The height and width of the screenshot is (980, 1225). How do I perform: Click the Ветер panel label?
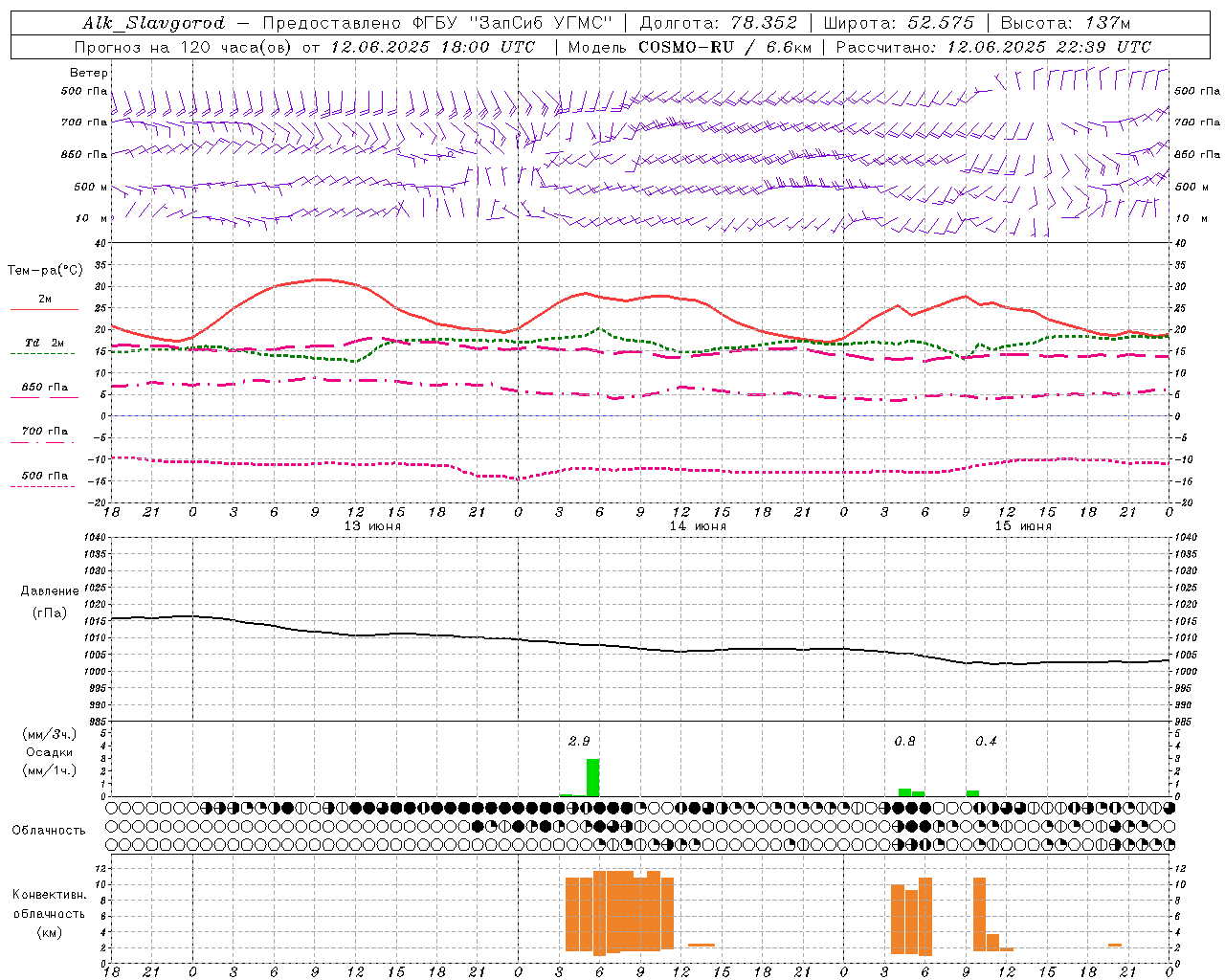point(89,73)
